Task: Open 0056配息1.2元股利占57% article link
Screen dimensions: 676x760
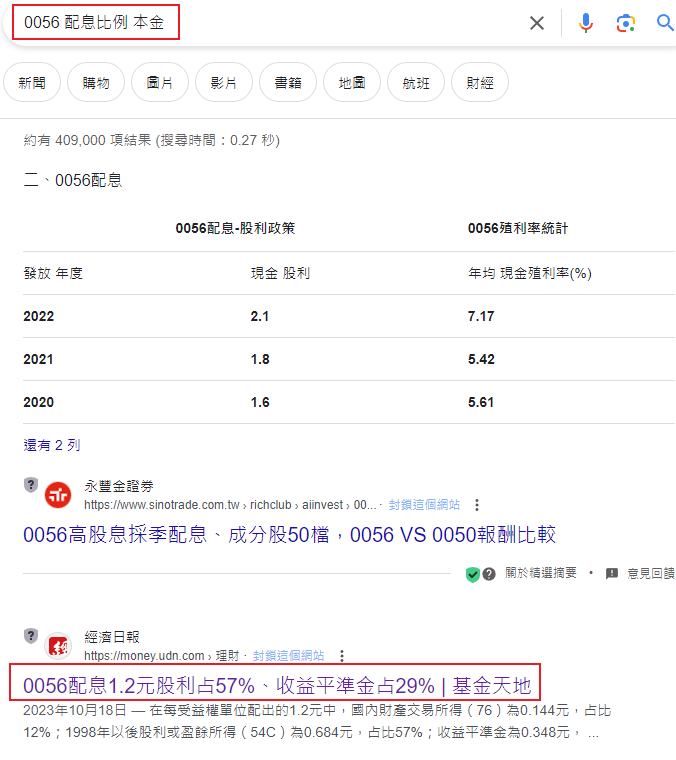Action: (276, 686)
